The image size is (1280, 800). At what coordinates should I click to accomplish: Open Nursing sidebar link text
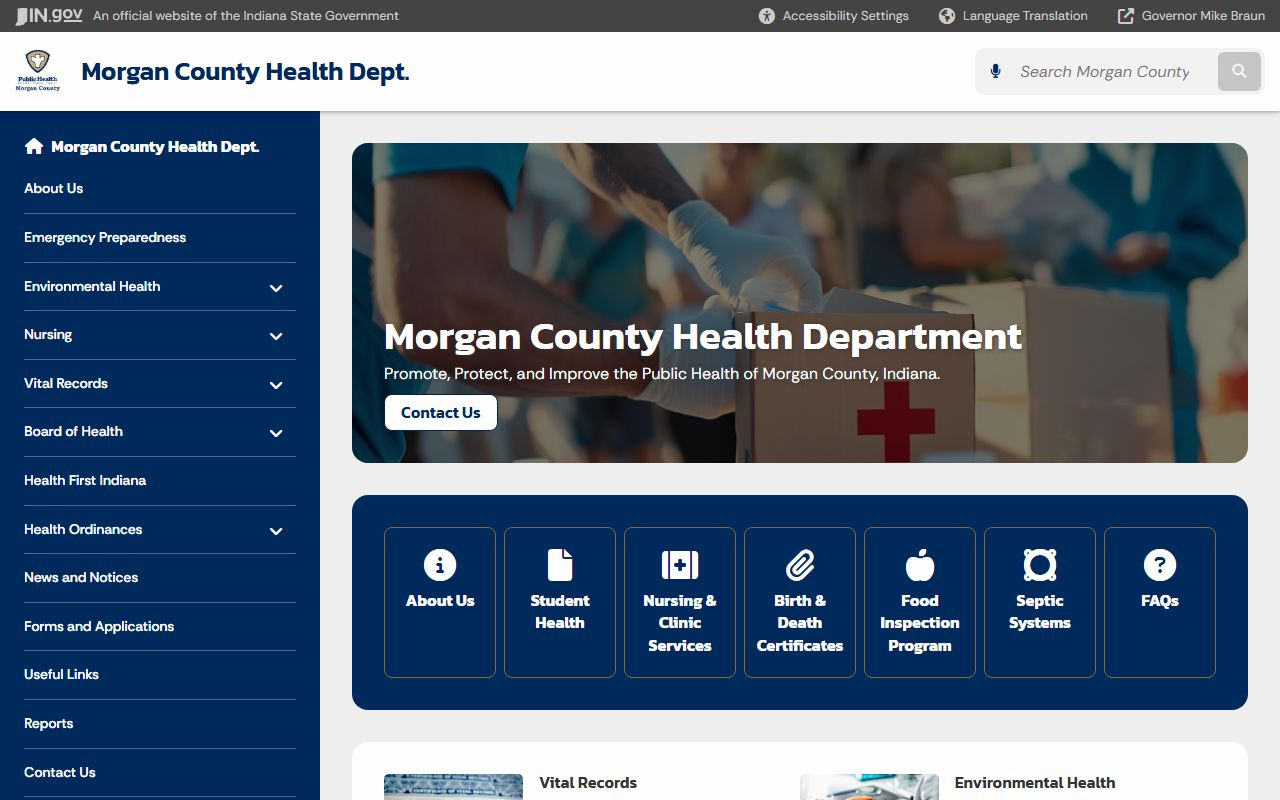48,334
